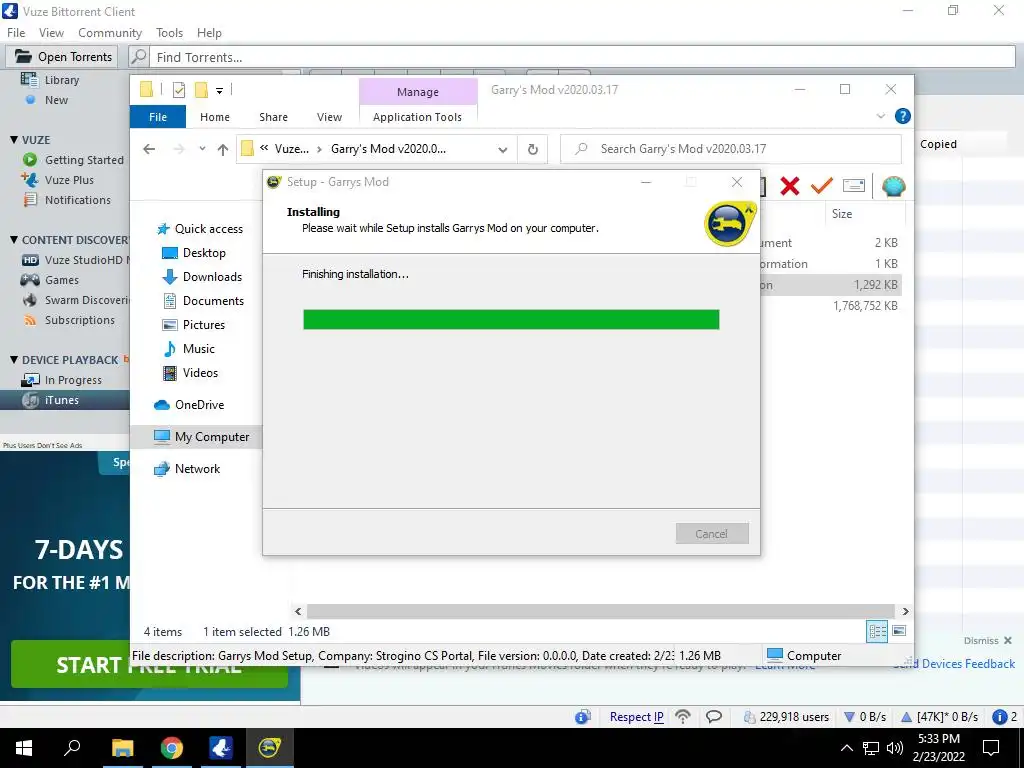Click the Explorer horizontal scrollbar
The height and width of the screenshot is (768, 1024).
coord(601,611)
